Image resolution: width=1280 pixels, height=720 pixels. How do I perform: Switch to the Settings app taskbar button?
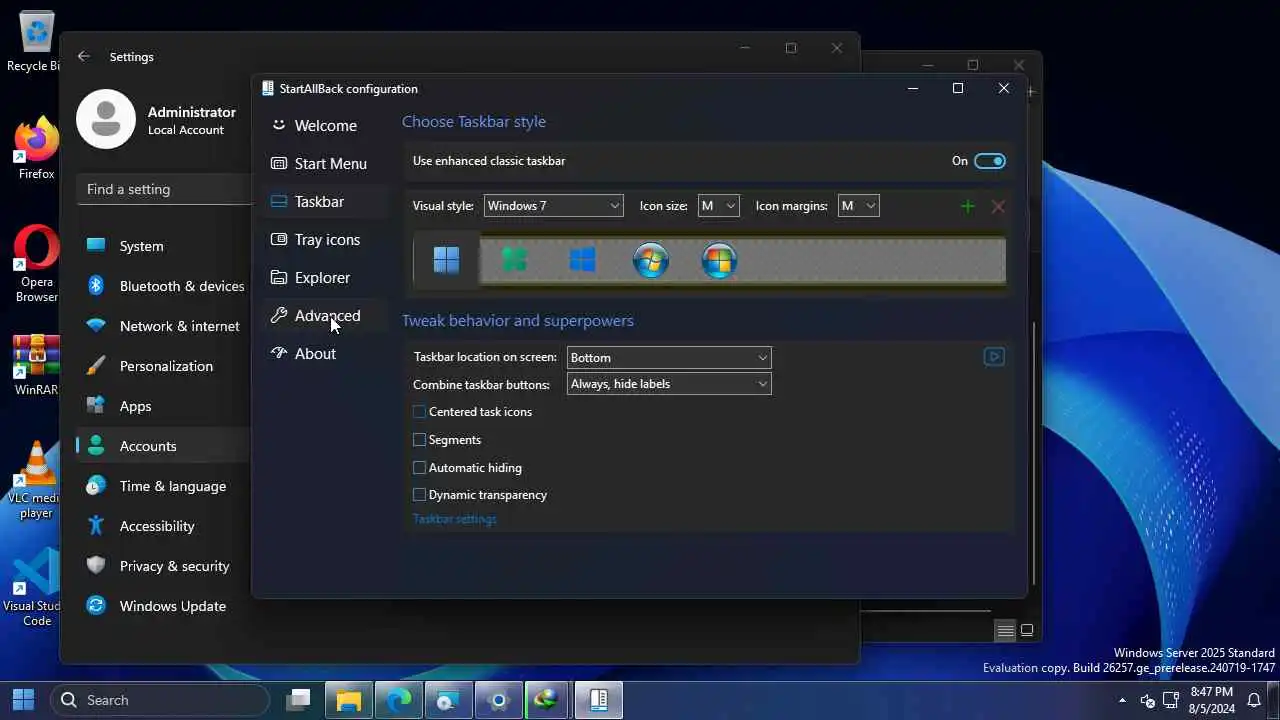pyautogui.click(x=498, y=700)
